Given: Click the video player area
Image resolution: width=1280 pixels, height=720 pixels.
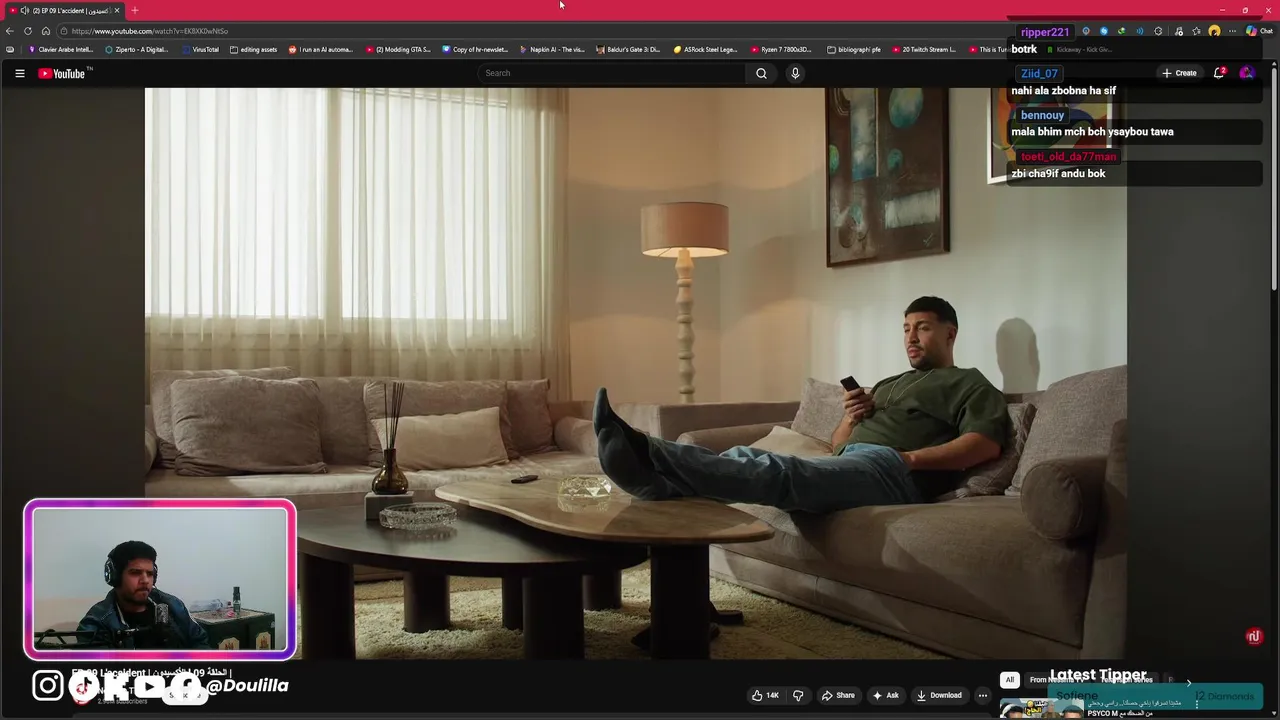Looking at the screenshot, I should pyautogui.click(x=635, y=373).
